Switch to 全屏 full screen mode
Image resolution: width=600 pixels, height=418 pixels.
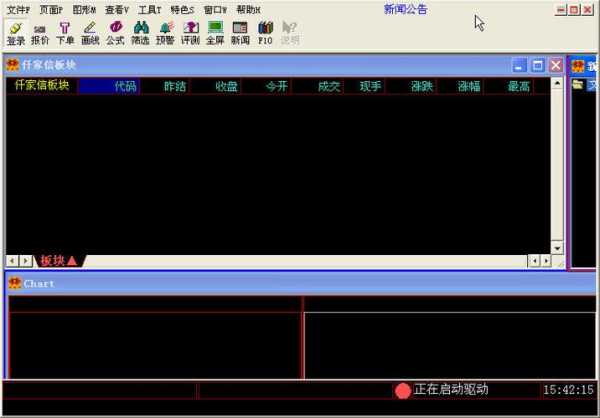coord(215,33)
